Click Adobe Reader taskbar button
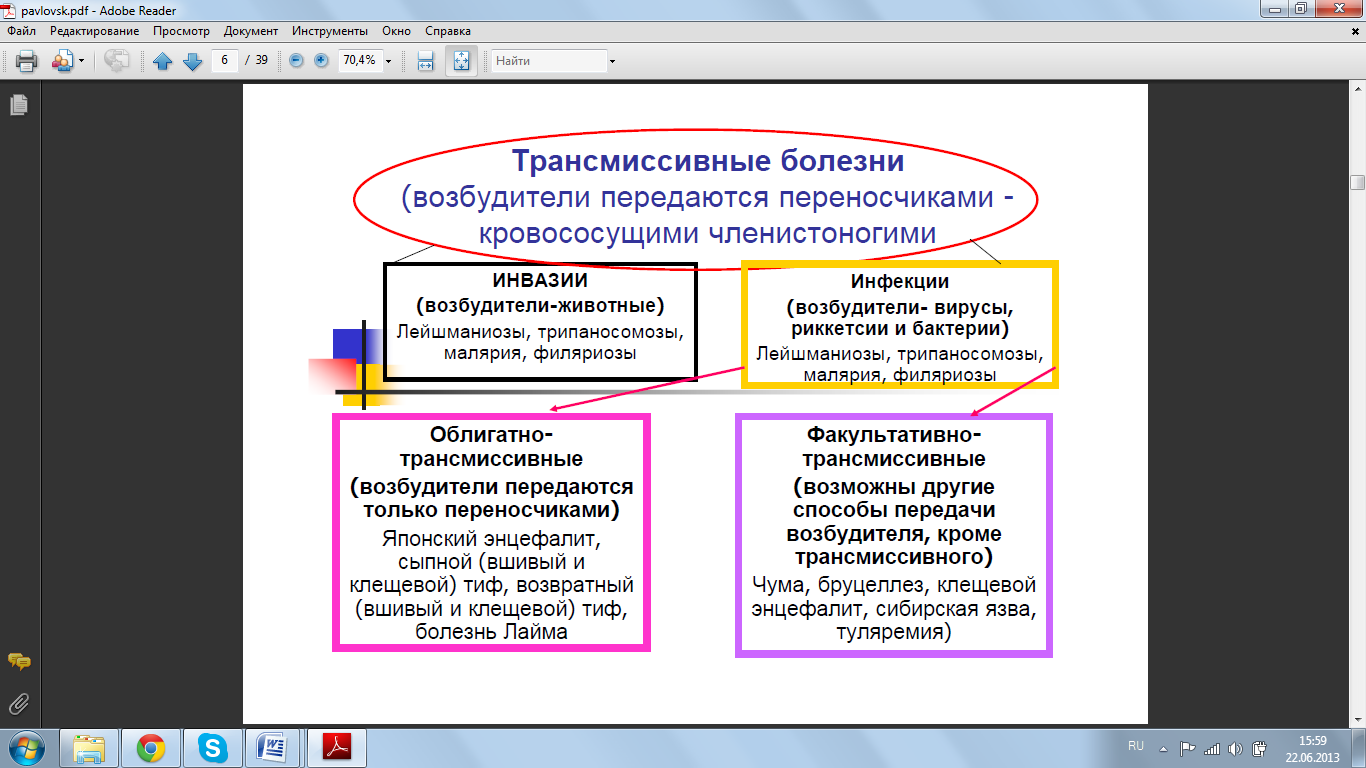The image size is (1366, 768). click(x=337, y=748)
